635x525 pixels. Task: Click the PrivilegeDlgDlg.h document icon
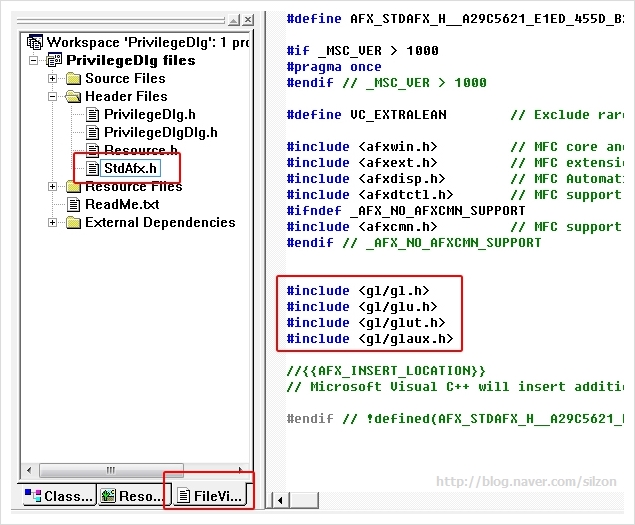coord(92,132)
